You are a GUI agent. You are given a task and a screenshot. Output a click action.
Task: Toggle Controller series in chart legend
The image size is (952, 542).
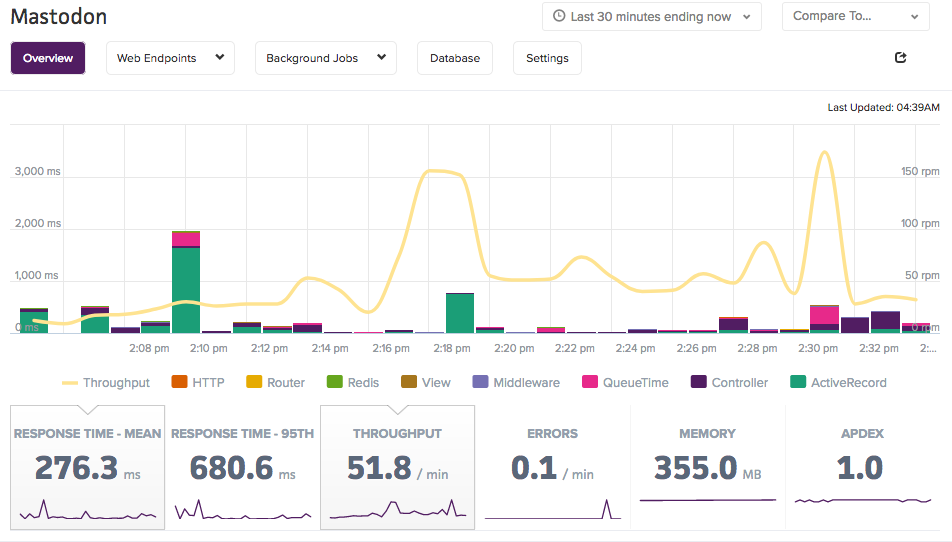[730, 382]
